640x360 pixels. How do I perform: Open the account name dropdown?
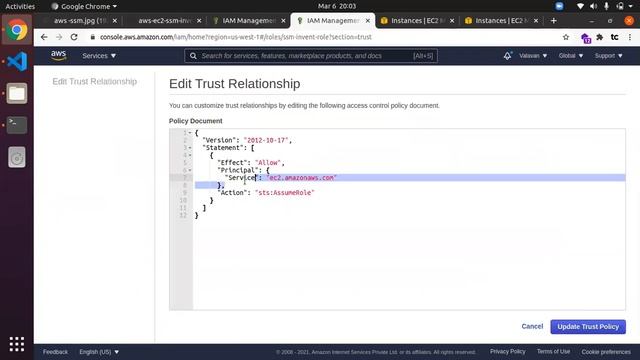coord(533,56)
